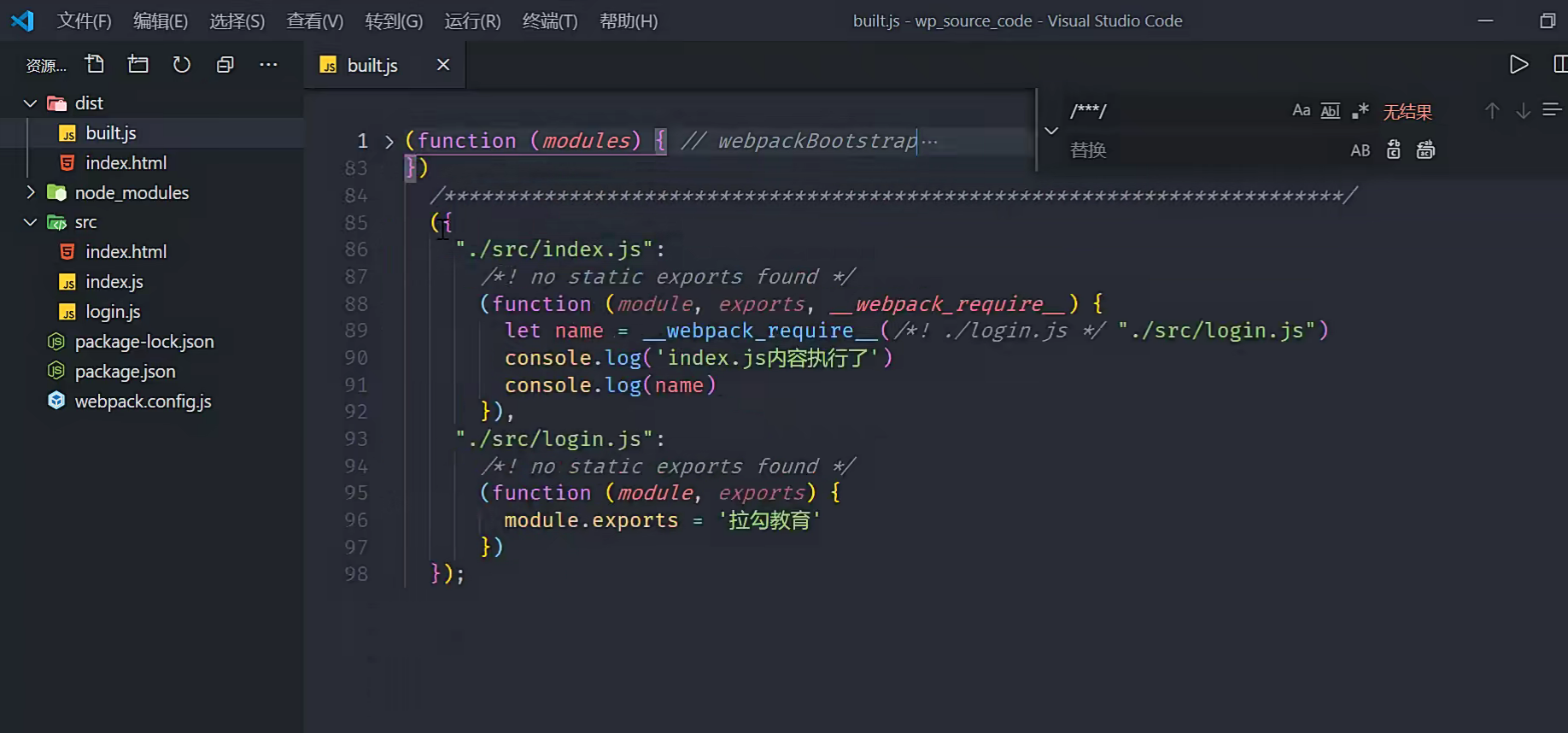Collapse all folders in explorer
This screenshot has height=733, width=1568.
click(x=225, y=65)
